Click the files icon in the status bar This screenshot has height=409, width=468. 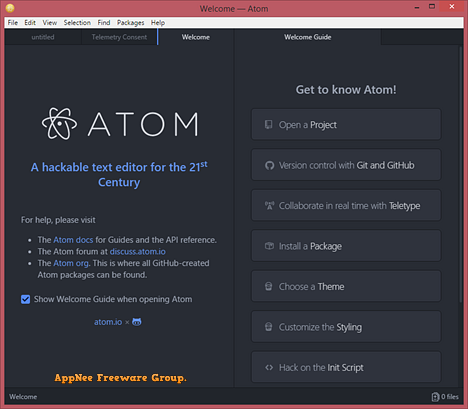pos(435,397)
